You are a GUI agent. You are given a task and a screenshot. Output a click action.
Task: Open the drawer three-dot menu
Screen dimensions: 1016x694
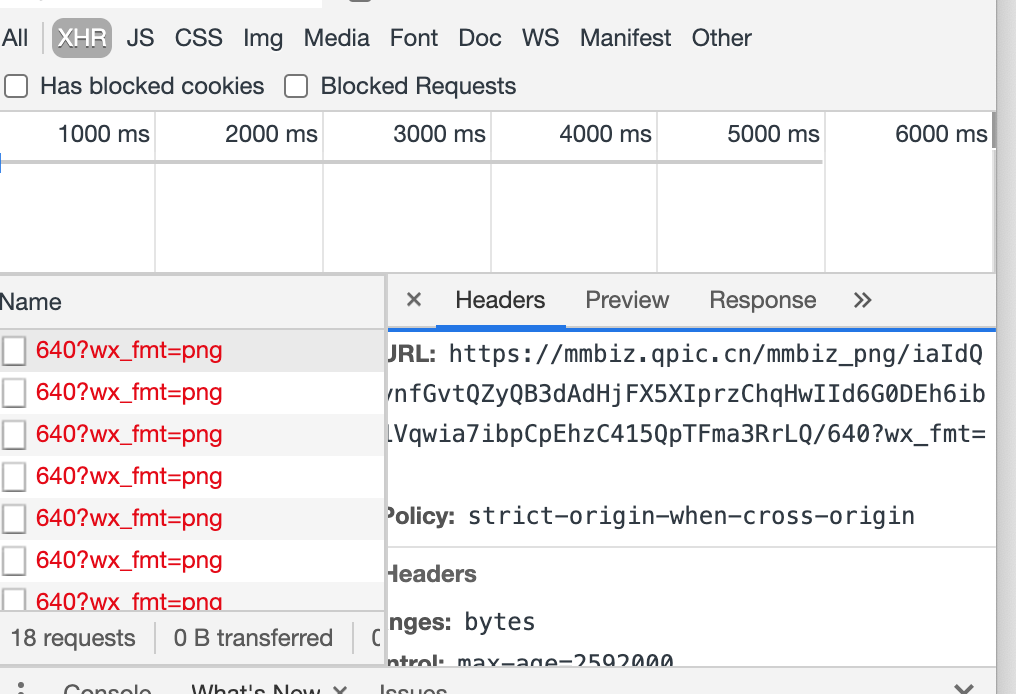click(x=21, y=688)
